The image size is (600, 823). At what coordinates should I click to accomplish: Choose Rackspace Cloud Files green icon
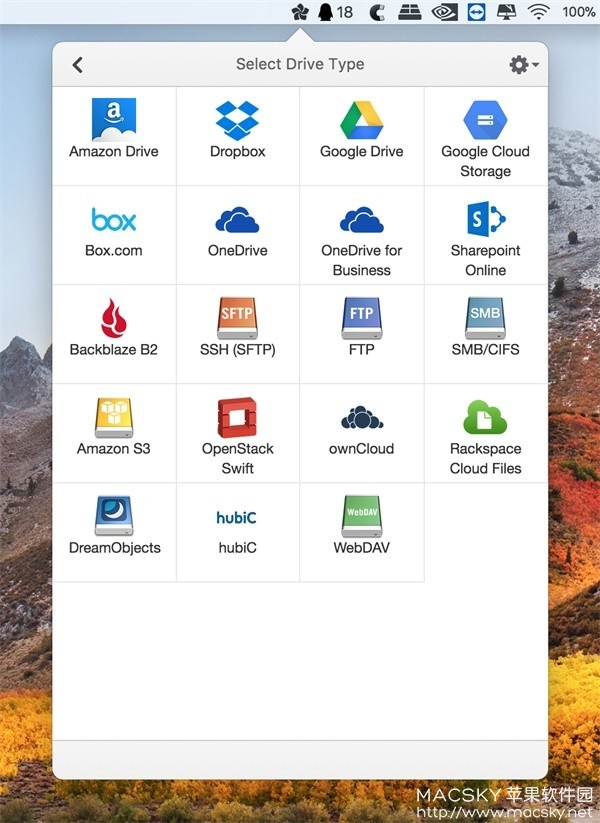[x=486, y=417]
